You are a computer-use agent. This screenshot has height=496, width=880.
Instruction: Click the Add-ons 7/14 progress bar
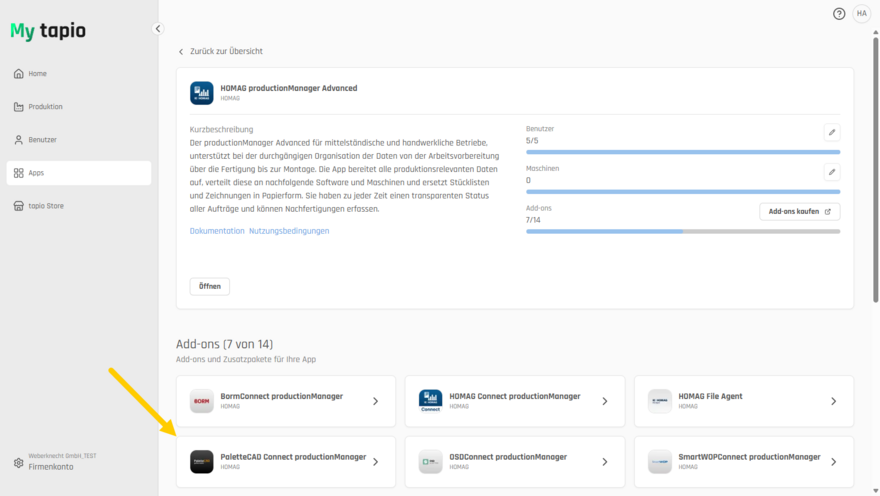click(683, 231)
